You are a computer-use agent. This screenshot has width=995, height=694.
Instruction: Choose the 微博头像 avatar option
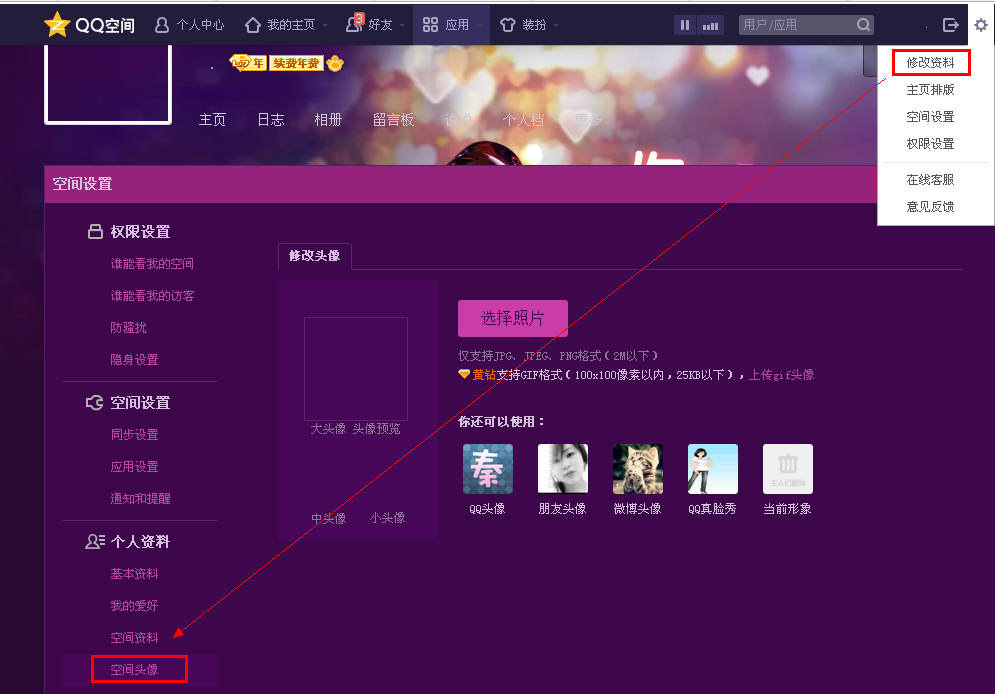[637, 468]
